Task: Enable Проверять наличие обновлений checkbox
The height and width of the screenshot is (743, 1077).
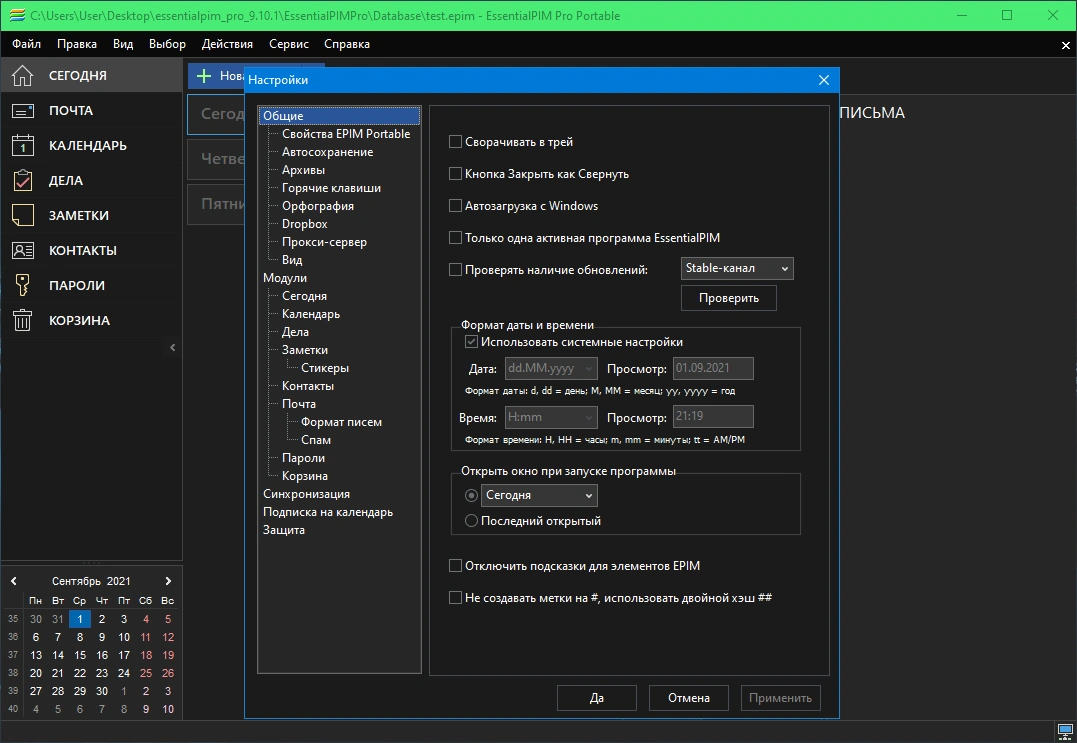Action: (455, 270)
